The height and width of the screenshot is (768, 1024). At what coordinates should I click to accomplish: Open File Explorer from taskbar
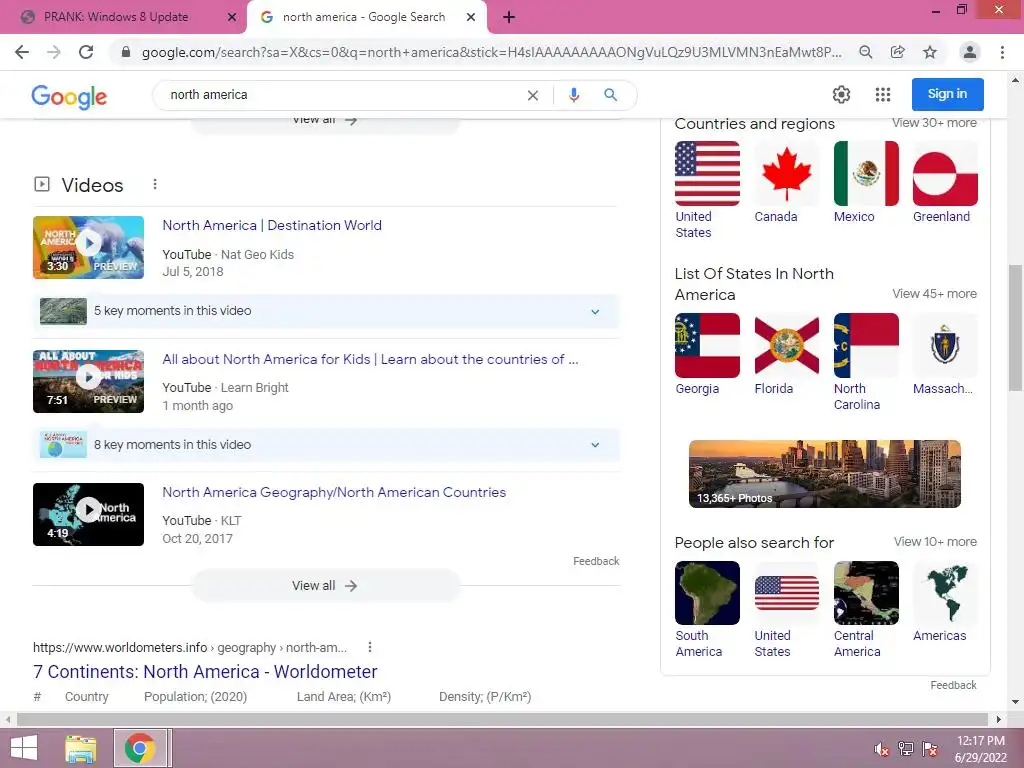coord(81,748)
